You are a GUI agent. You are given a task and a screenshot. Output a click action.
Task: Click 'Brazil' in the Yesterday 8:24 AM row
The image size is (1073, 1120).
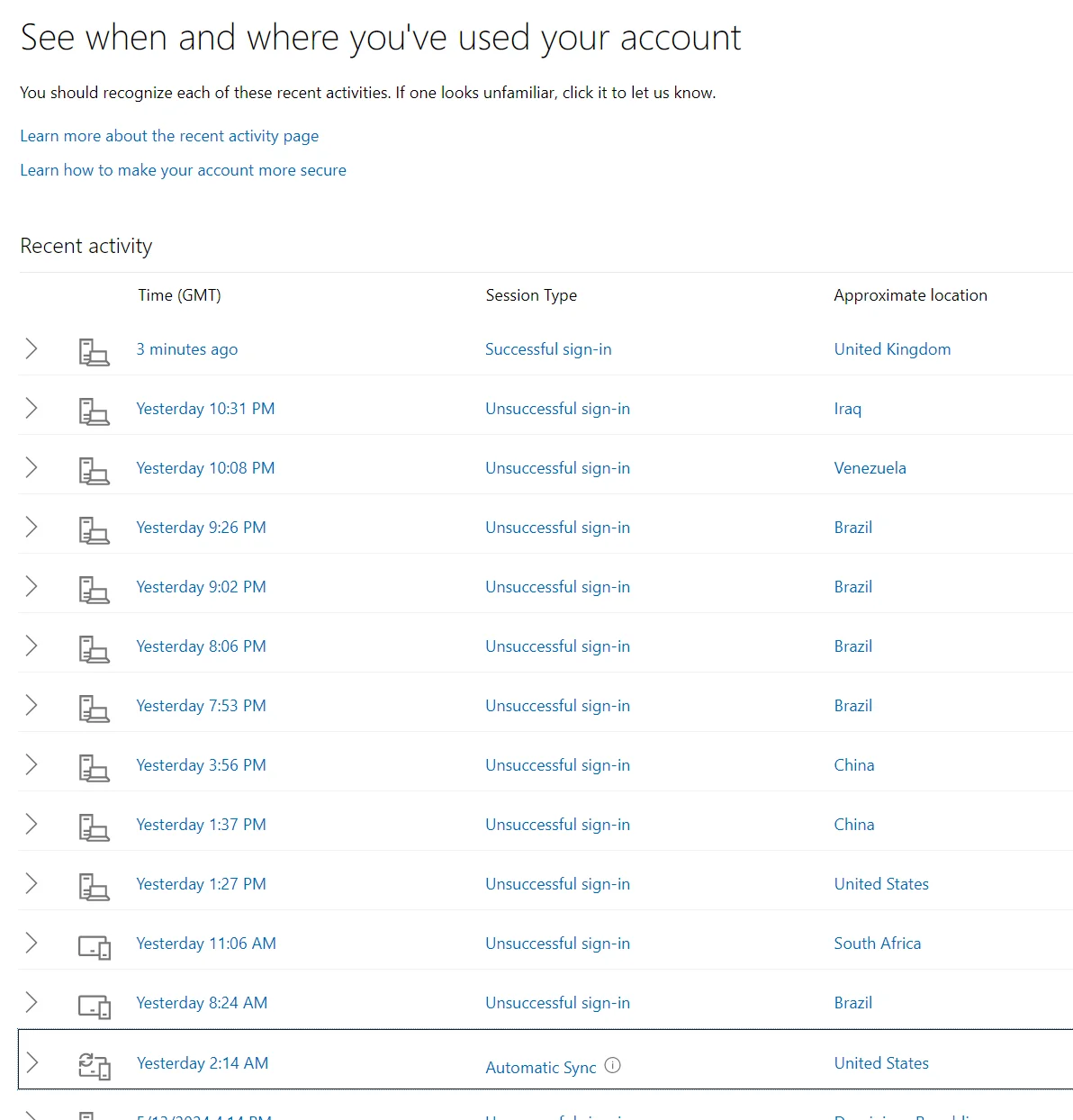point(853,1003)
